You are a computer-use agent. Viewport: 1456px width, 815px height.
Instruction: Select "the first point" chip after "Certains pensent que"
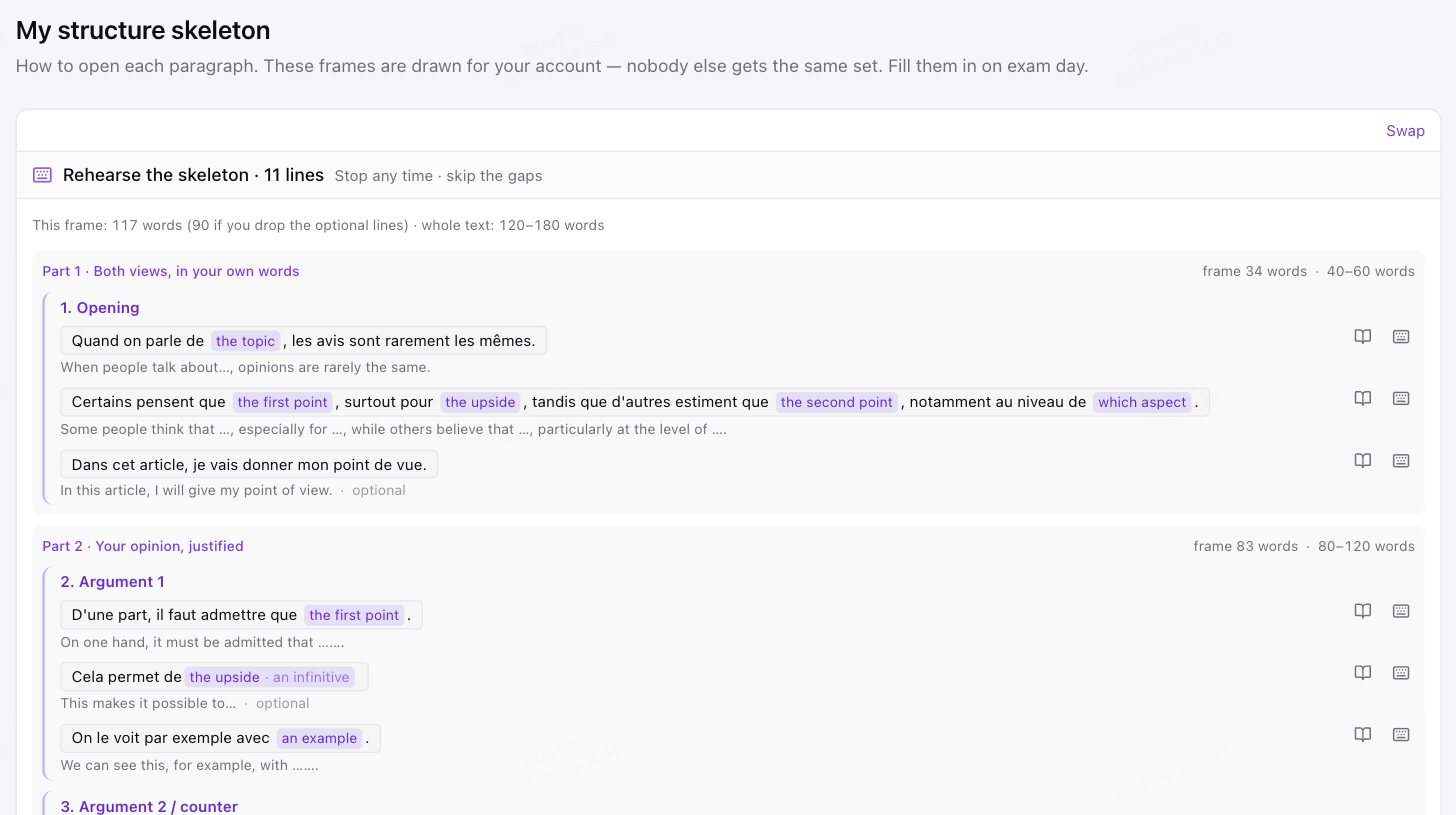(283, 402)
